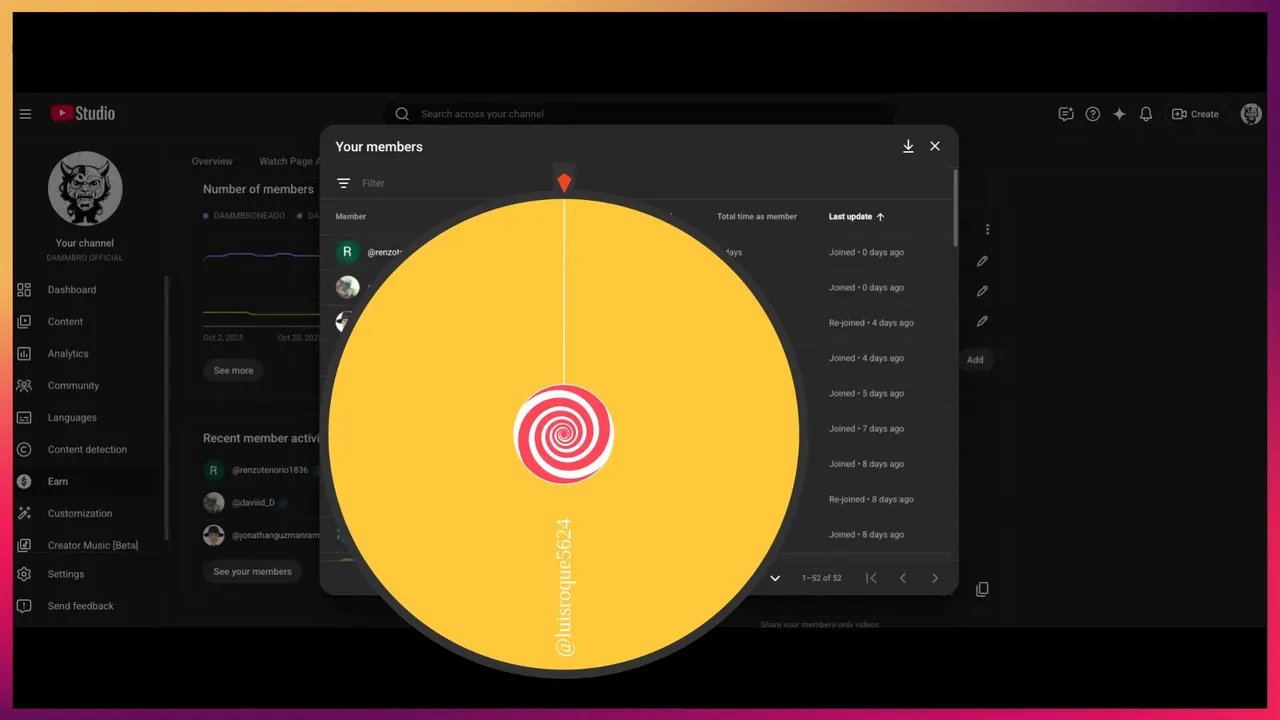Click the filter lines icon in members dialog
1280x720 pixels.
click(344, 183)
